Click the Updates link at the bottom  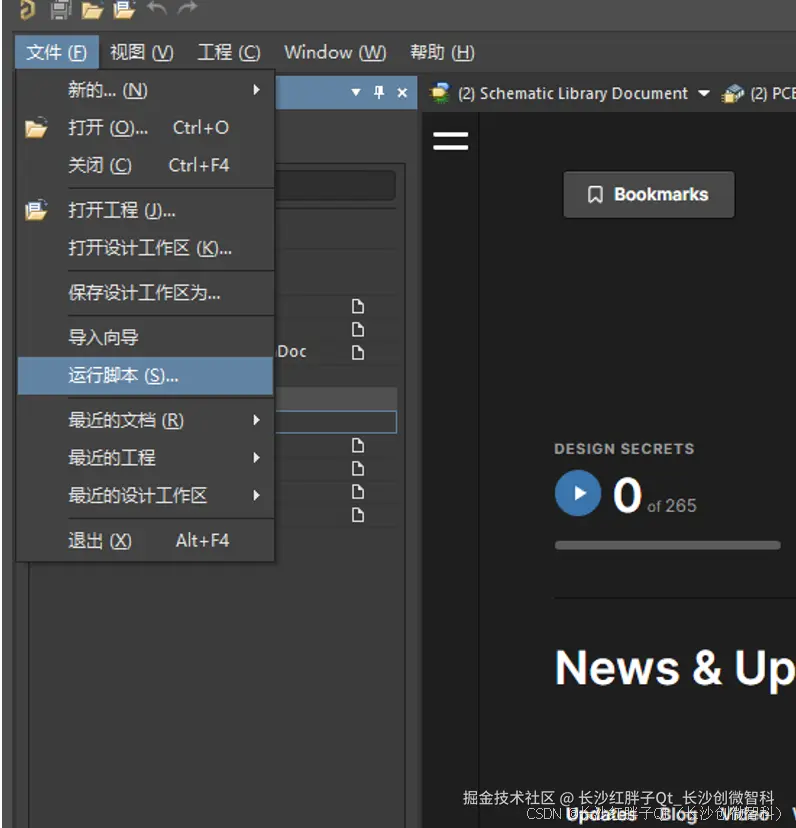tap(601, 814)
